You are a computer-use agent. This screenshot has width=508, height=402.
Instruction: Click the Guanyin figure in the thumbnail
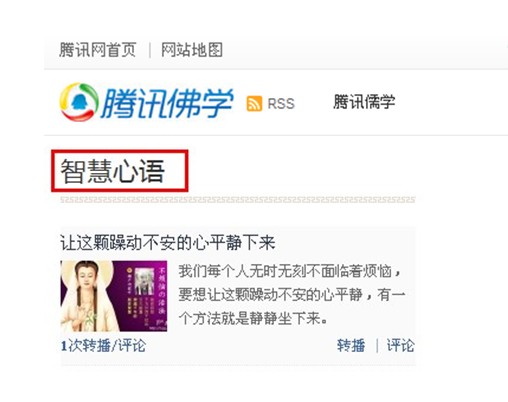click(x=87, y=296)
